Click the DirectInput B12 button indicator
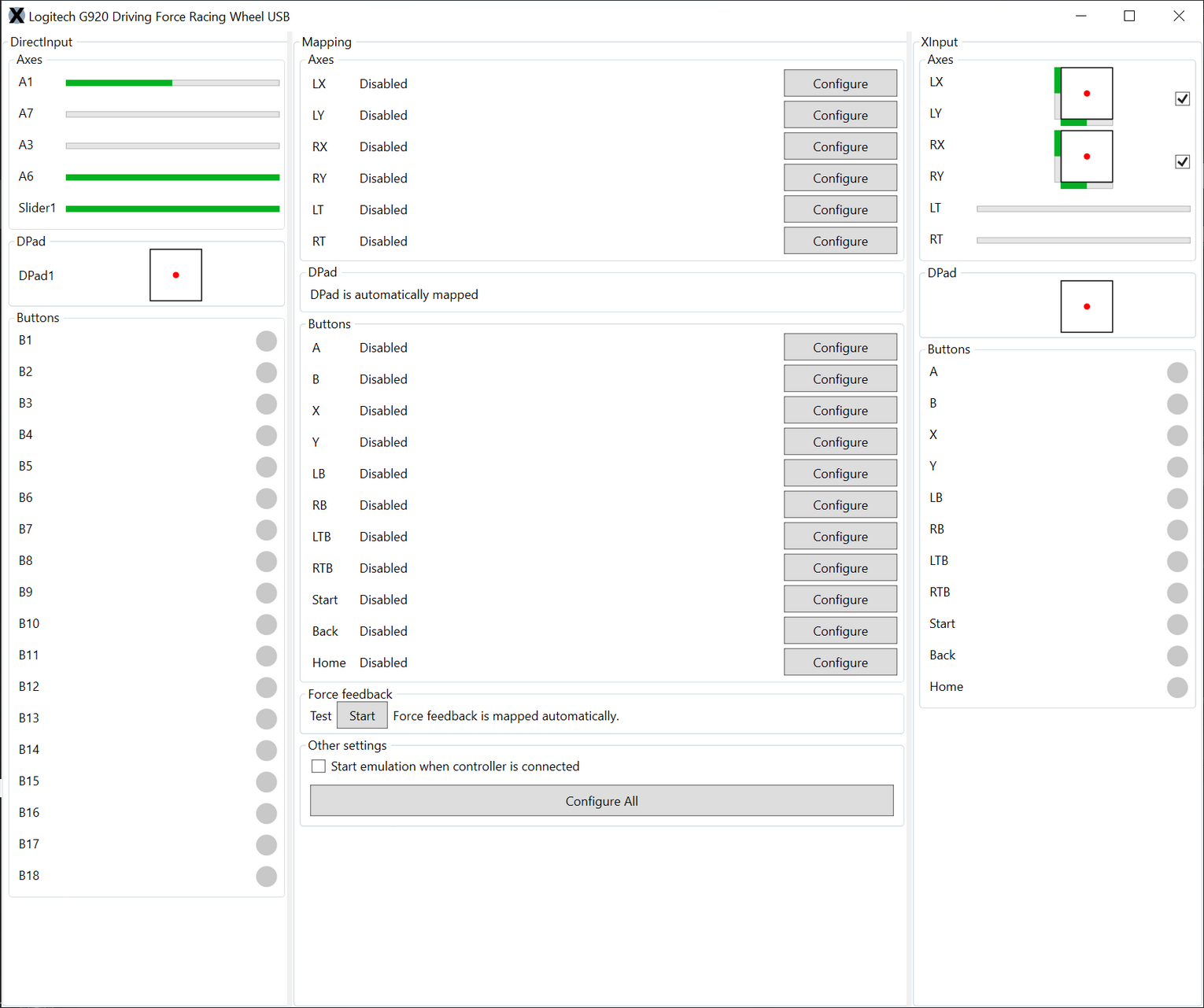 click(267, 687)
